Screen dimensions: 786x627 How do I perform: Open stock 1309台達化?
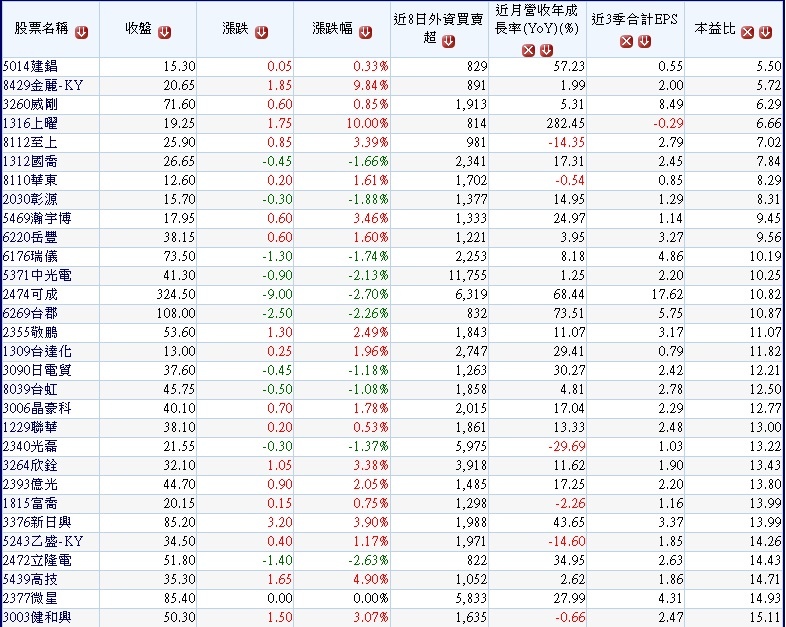[37, 351]
